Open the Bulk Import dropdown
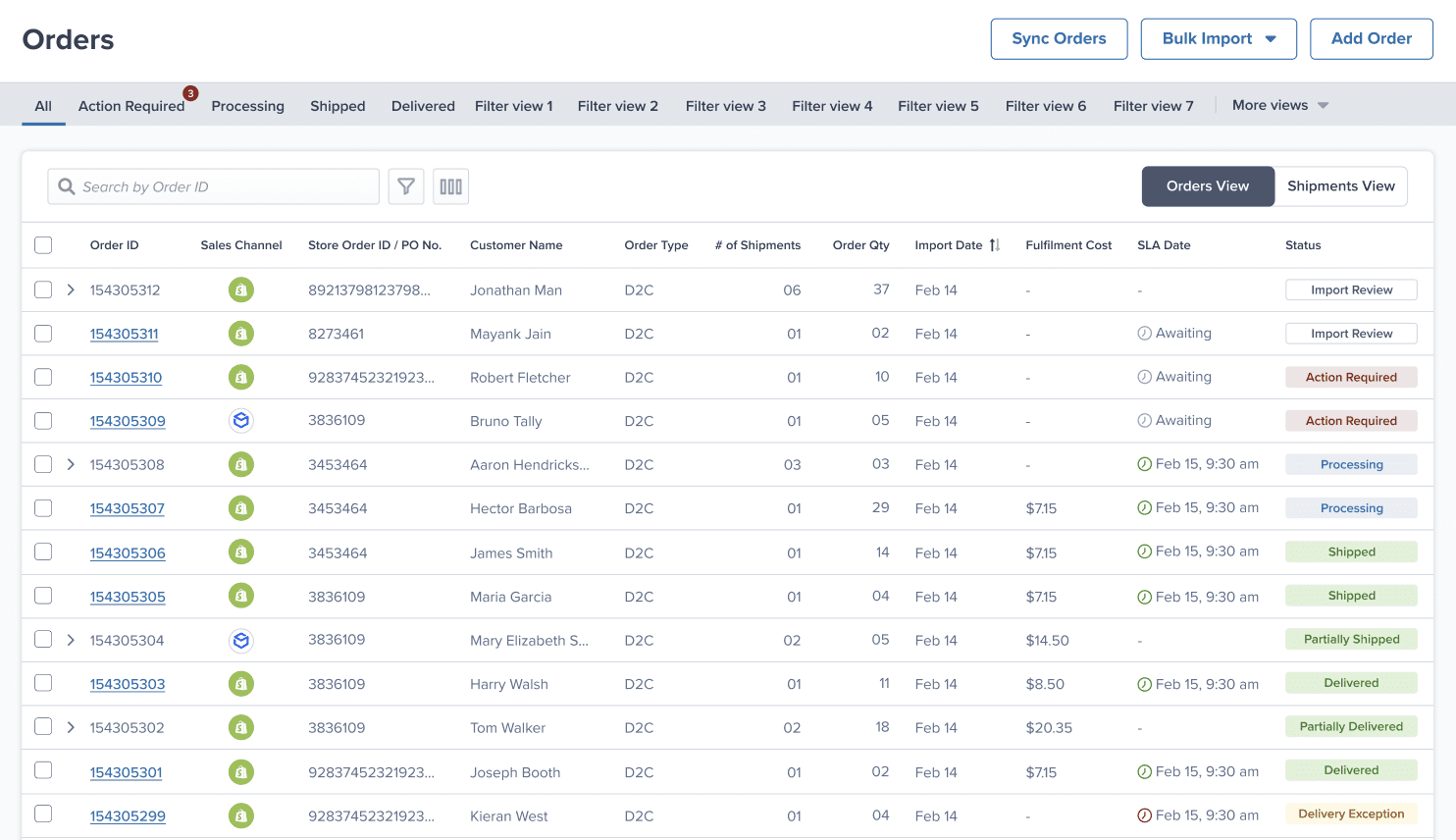 pos(1219,39)
